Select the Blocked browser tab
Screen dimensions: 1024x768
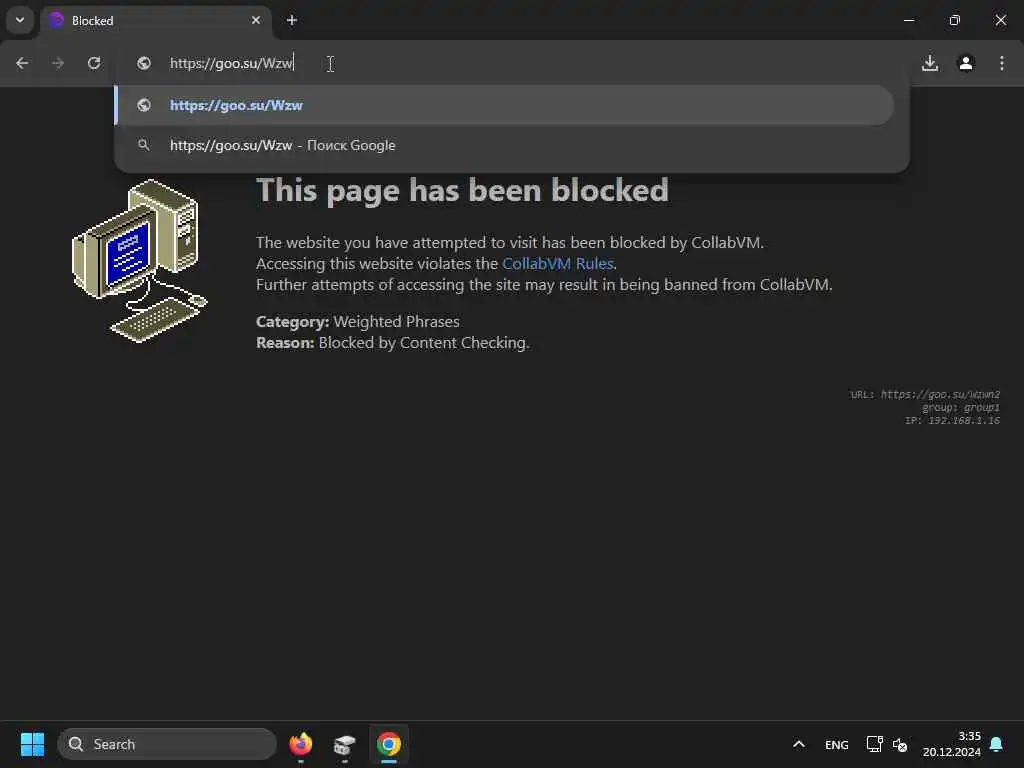155,20
